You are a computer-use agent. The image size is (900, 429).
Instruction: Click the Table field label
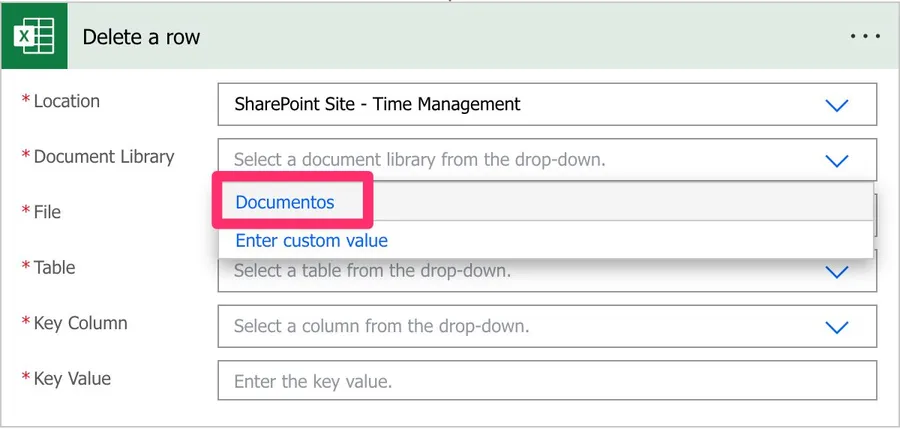(54, 268)
